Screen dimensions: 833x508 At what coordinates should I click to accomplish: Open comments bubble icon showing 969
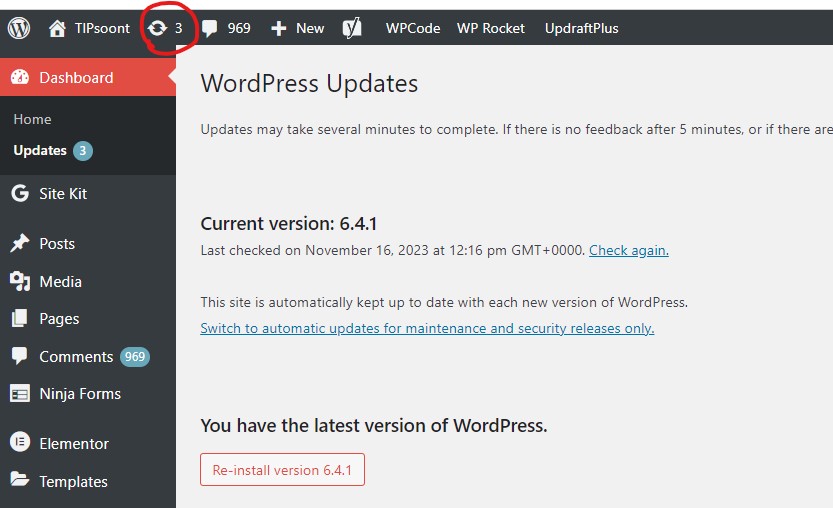[210, 28]
